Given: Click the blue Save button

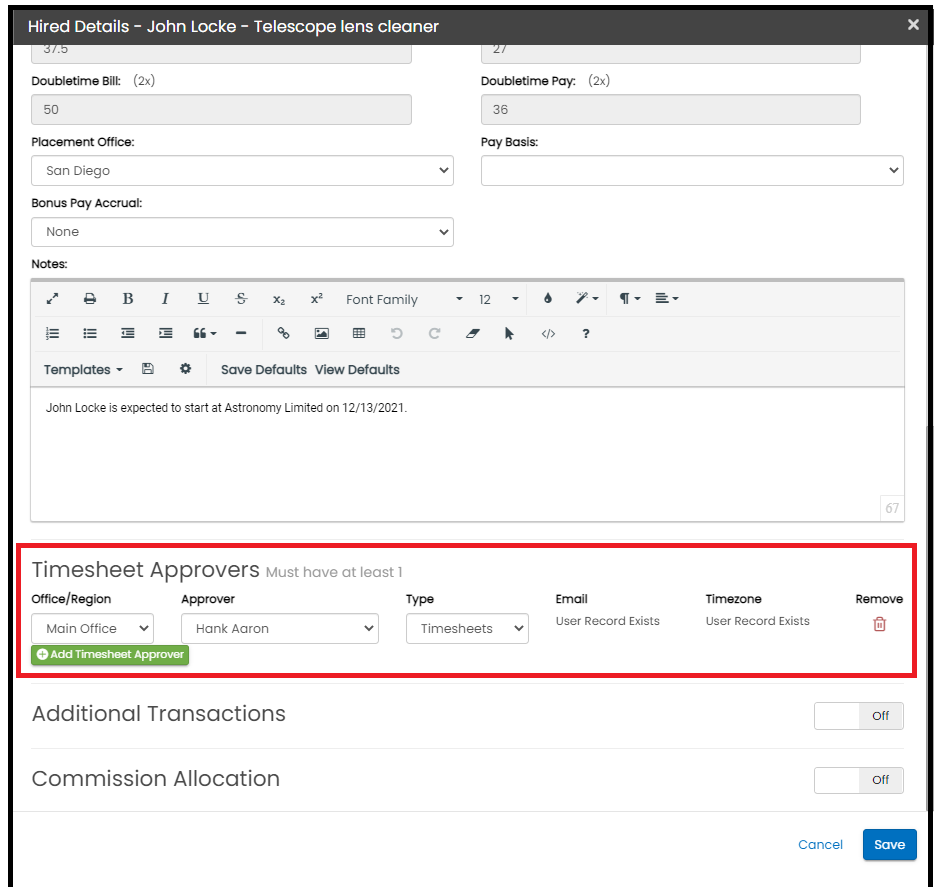Looking at the screenshot, I should tap(890, 844).
